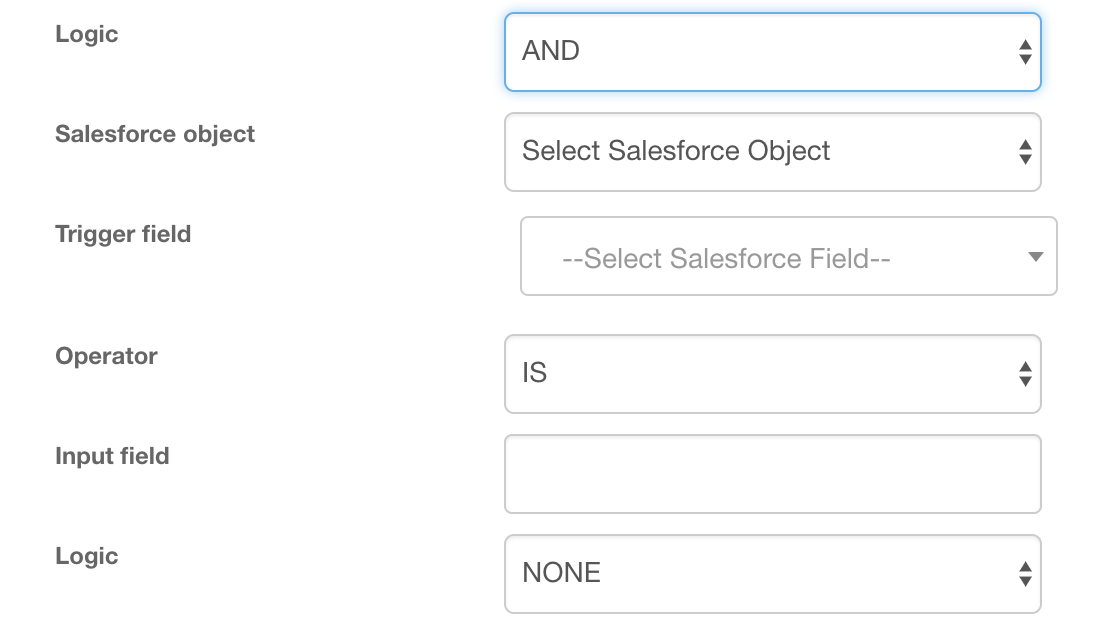Click the Operator label
The height and width of the screenshot is (634, 1102).
106,356
